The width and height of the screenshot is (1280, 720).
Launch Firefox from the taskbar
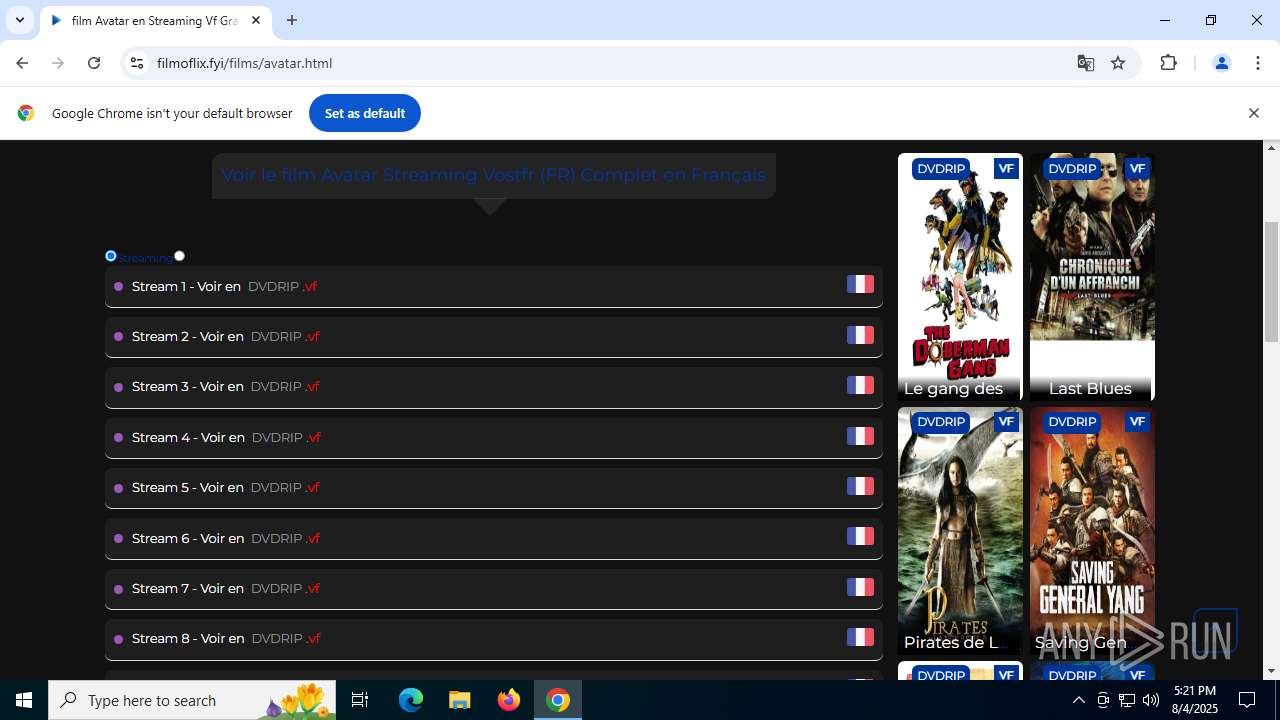pos(509,700)
